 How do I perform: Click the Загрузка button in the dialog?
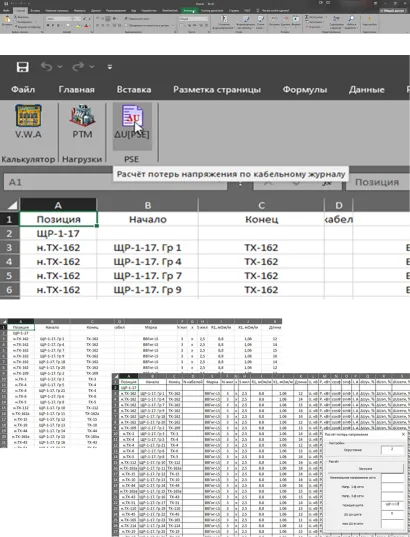pos(365,468)
